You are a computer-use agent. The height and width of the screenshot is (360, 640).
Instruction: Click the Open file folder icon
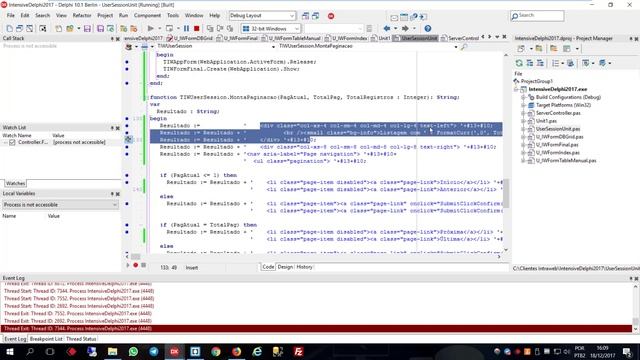pyautogui.click(x=70, y=29)
